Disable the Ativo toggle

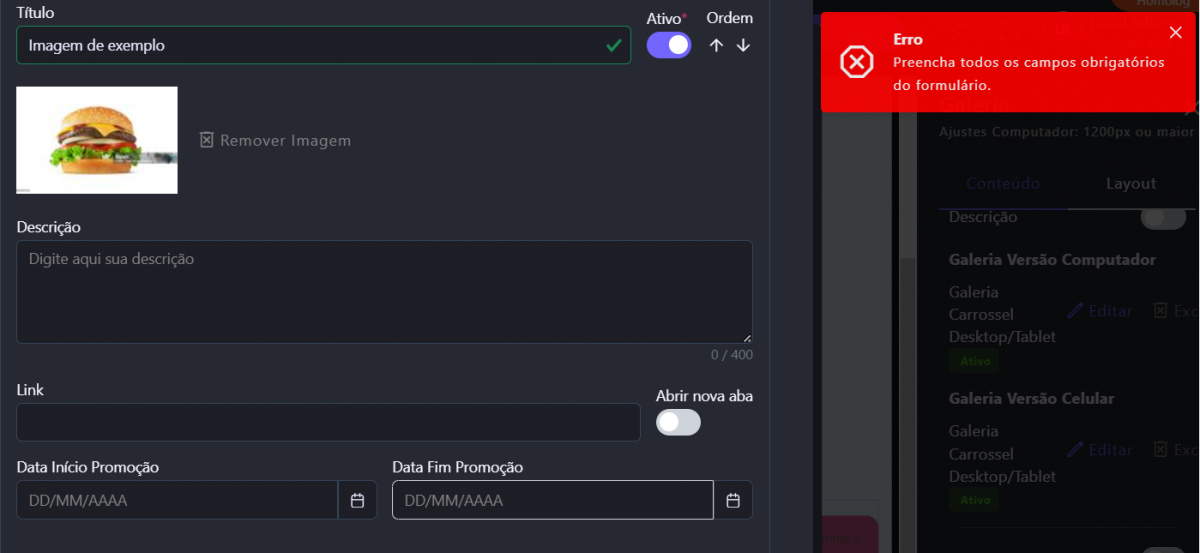(669, 45)
